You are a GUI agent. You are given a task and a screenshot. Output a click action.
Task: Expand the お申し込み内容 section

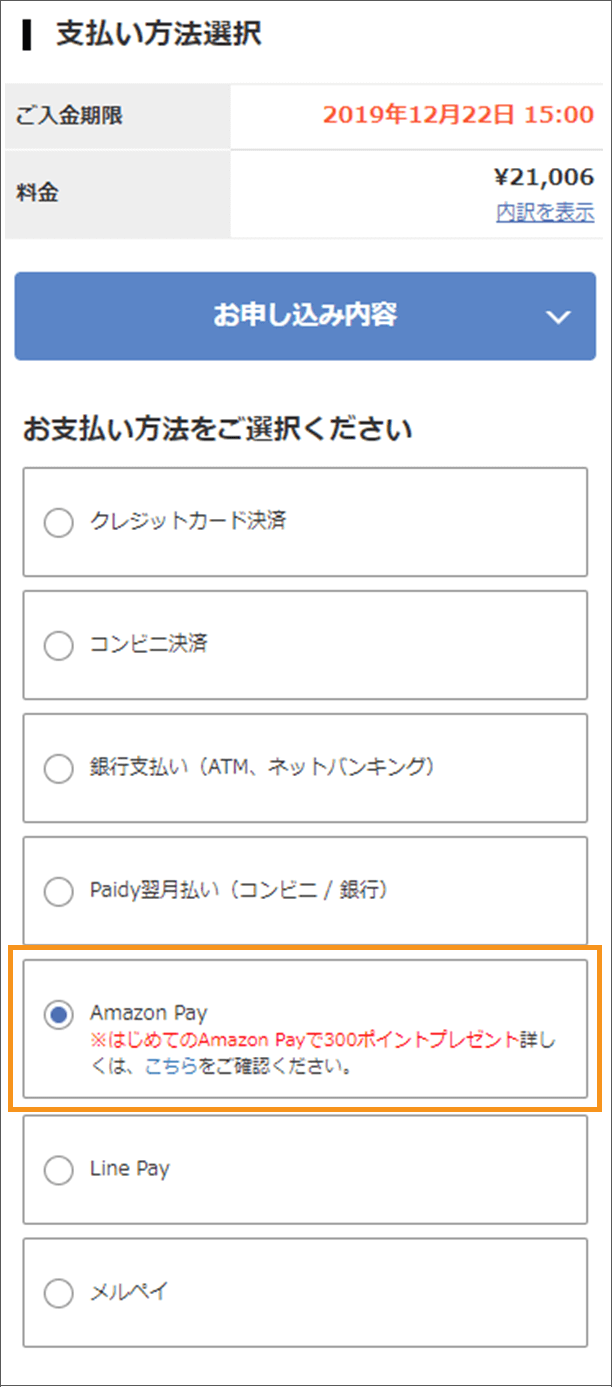click(x=305, y=316)
